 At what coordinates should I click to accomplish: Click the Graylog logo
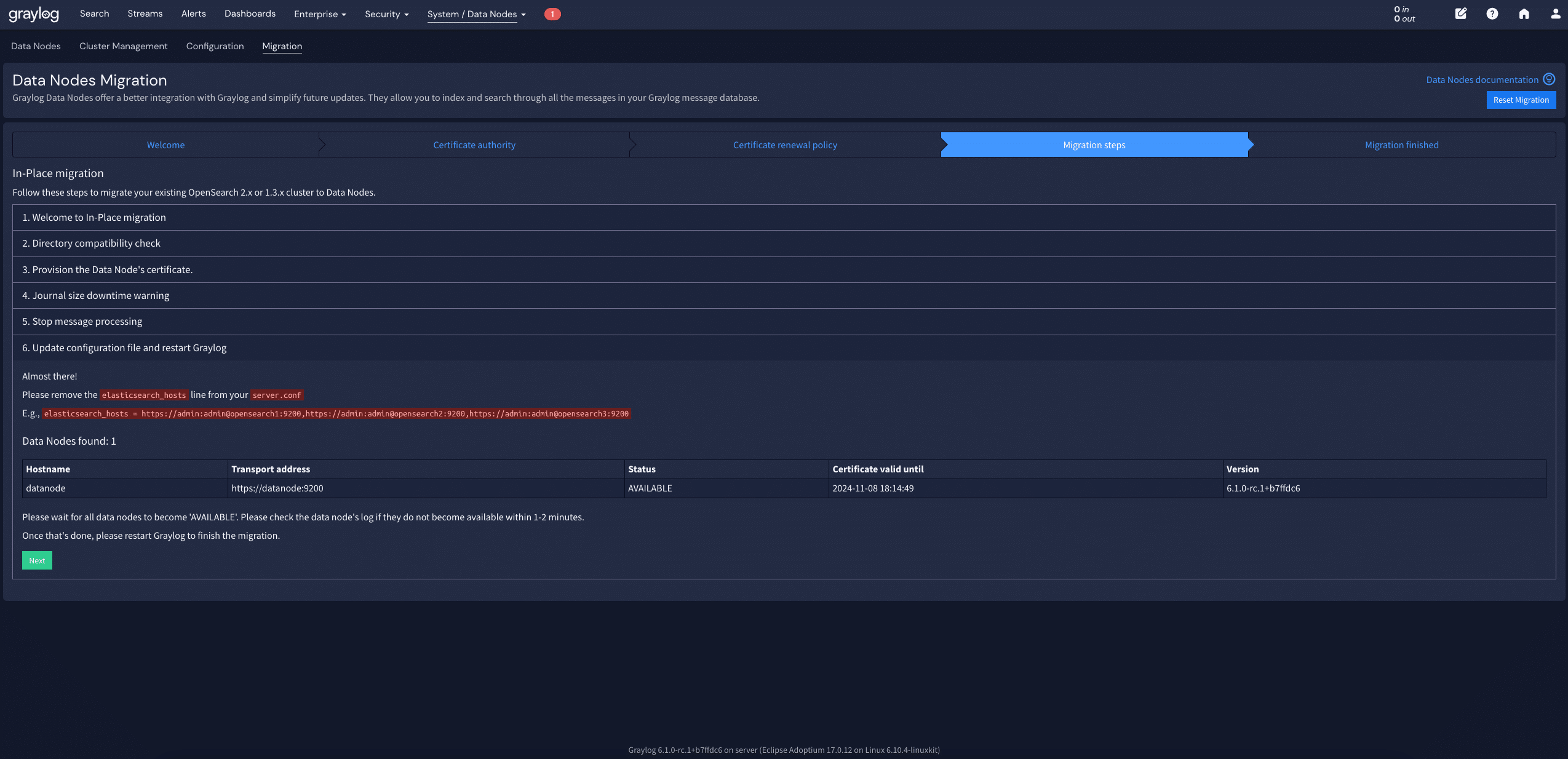[34, 14]
